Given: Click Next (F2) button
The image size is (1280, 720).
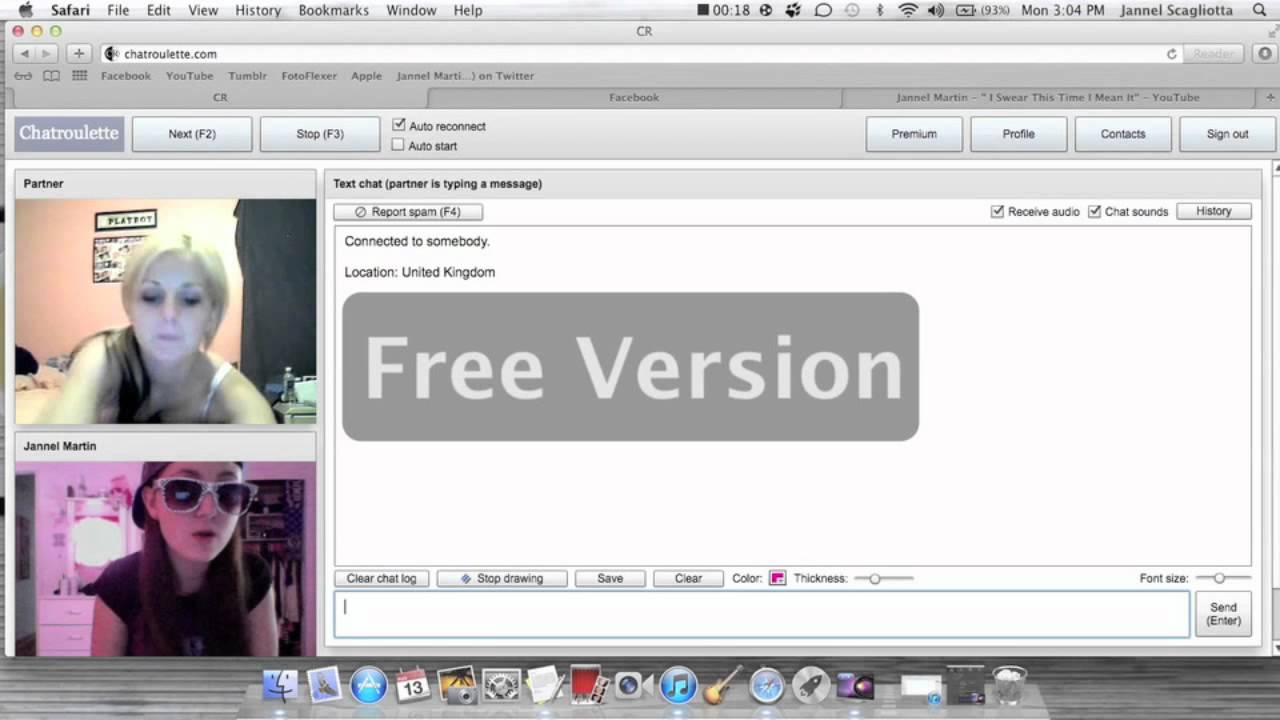Looking at the screenshot, I should coord(192,134).
